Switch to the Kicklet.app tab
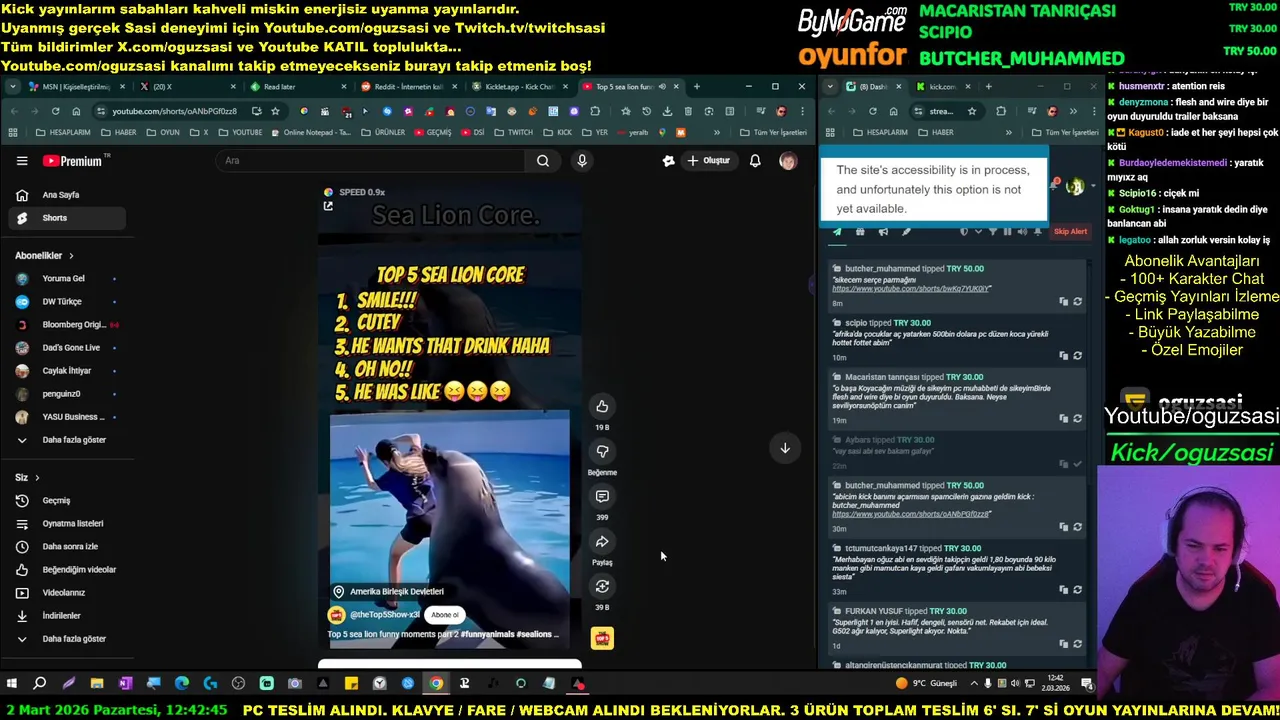1280x720 pixels. 518,87
